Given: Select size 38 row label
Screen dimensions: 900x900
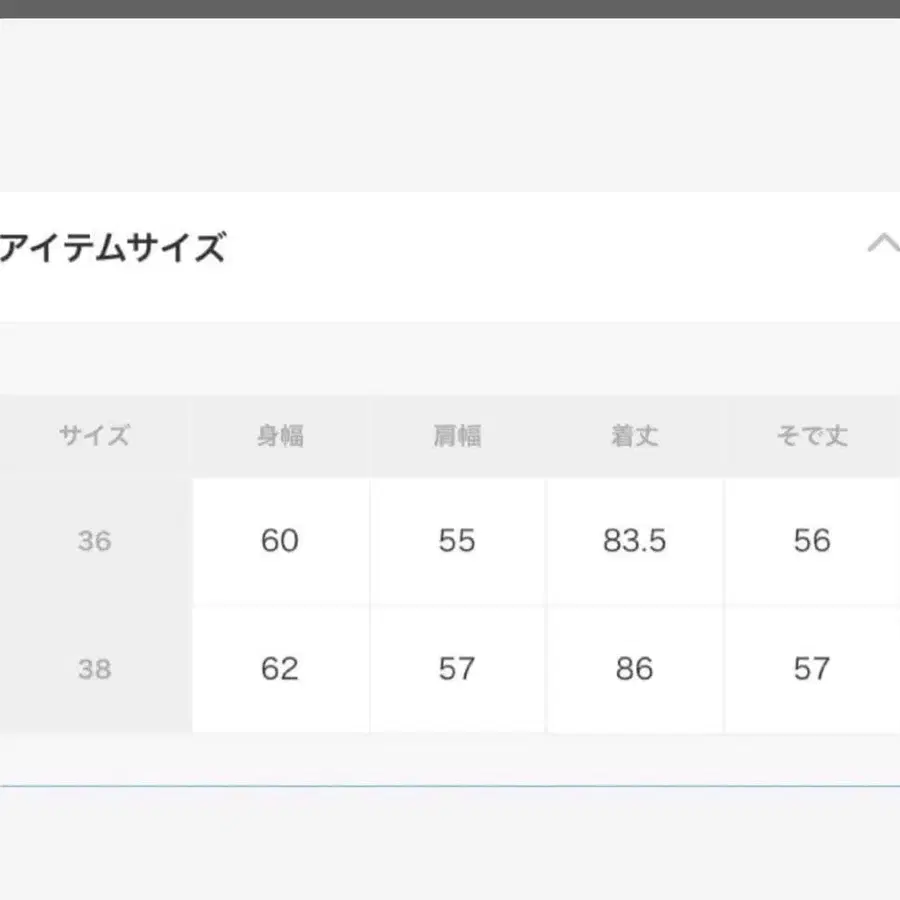Looking at the screenshot, I should tap(94, 669).
